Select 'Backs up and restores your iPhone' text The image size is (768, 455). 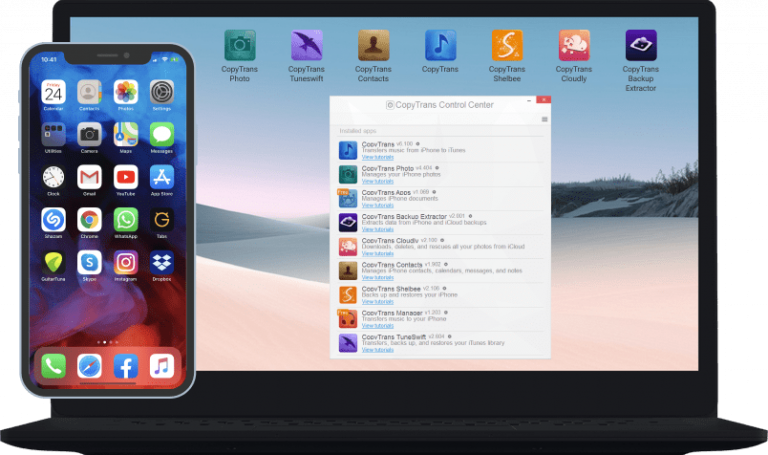(409, 295)
